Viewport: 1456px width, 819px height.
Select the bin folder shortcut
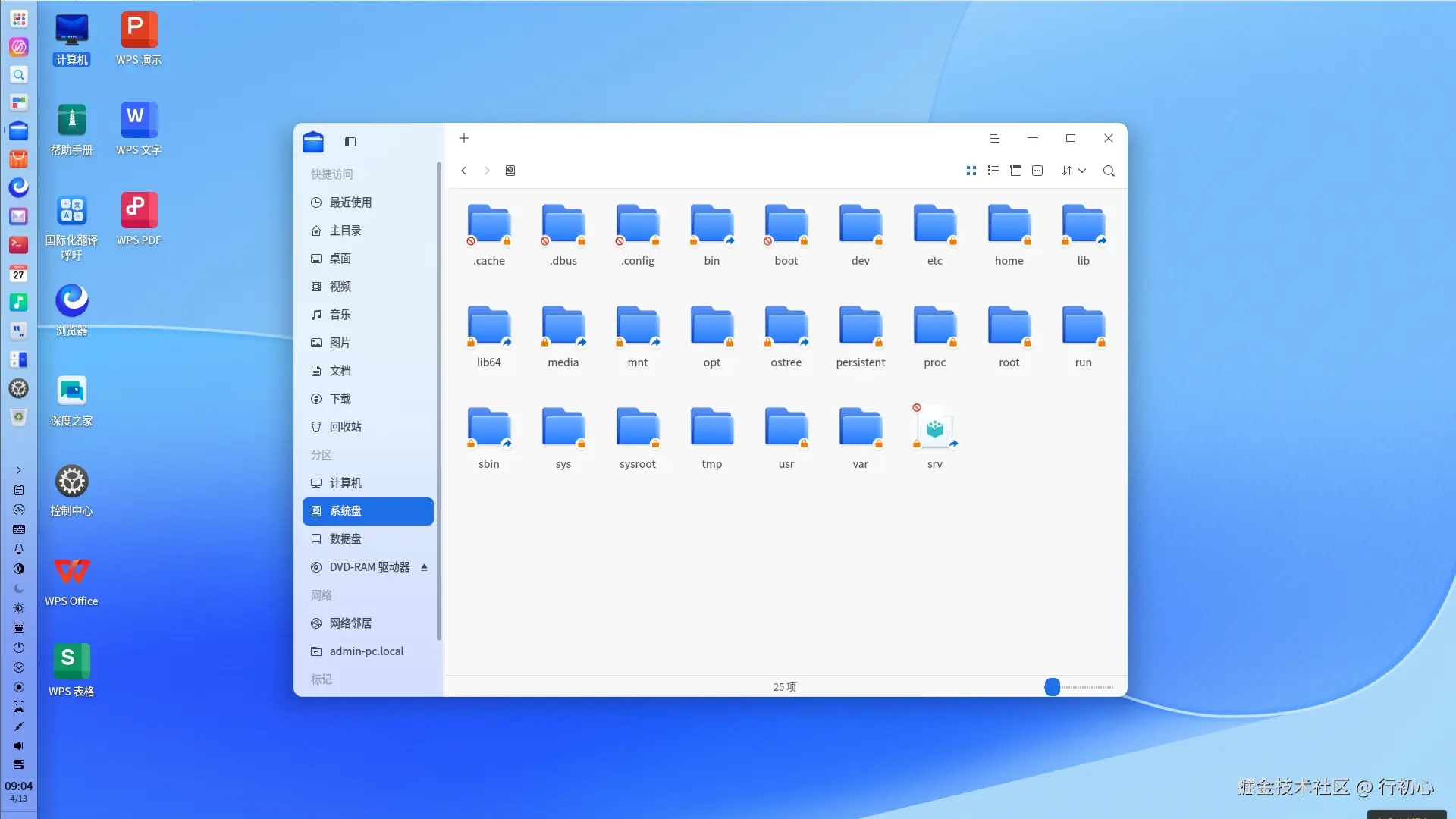point(712,236)
